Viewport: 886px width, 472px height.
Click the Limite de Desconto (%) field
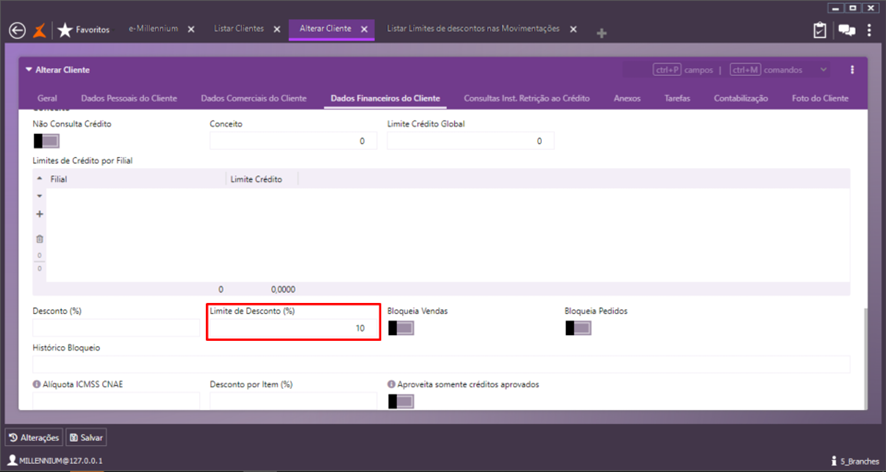coord(293,328)
